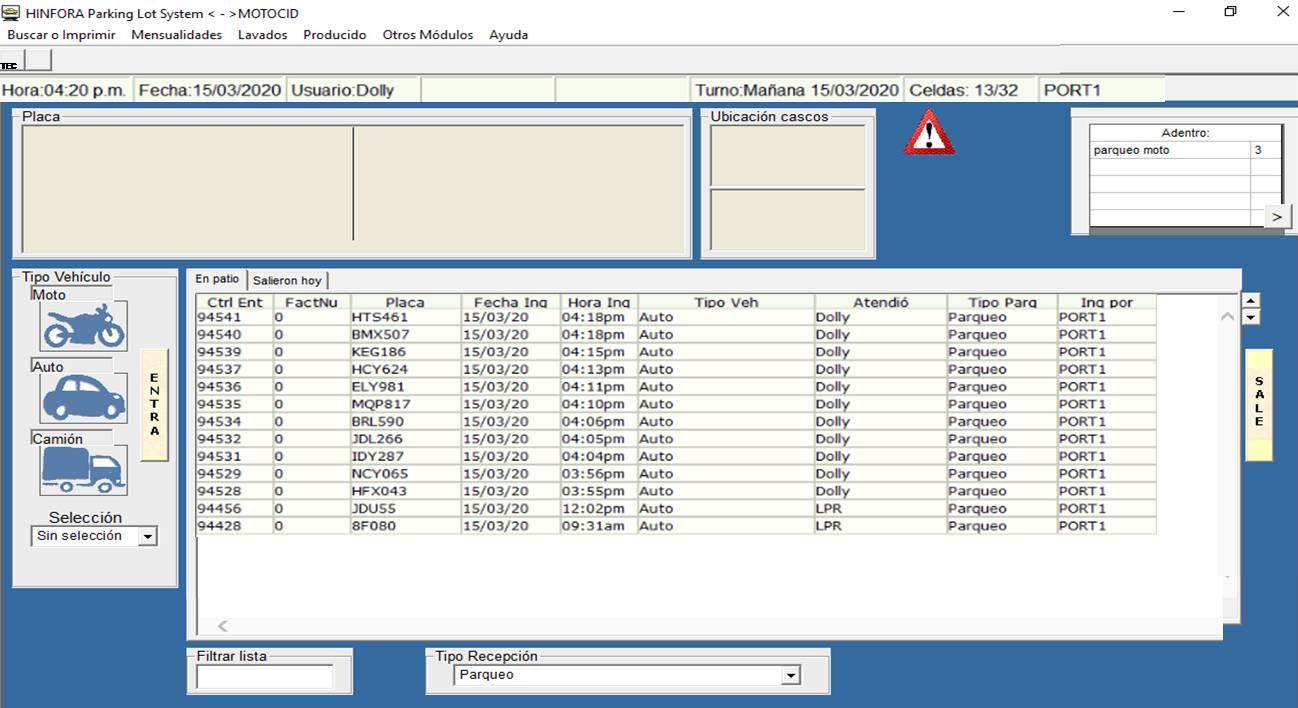Screen dimensions: 1298x708
Task: Switch to the Salieron hoy tab
Action: pyautogui.click(x=287, y=281)
